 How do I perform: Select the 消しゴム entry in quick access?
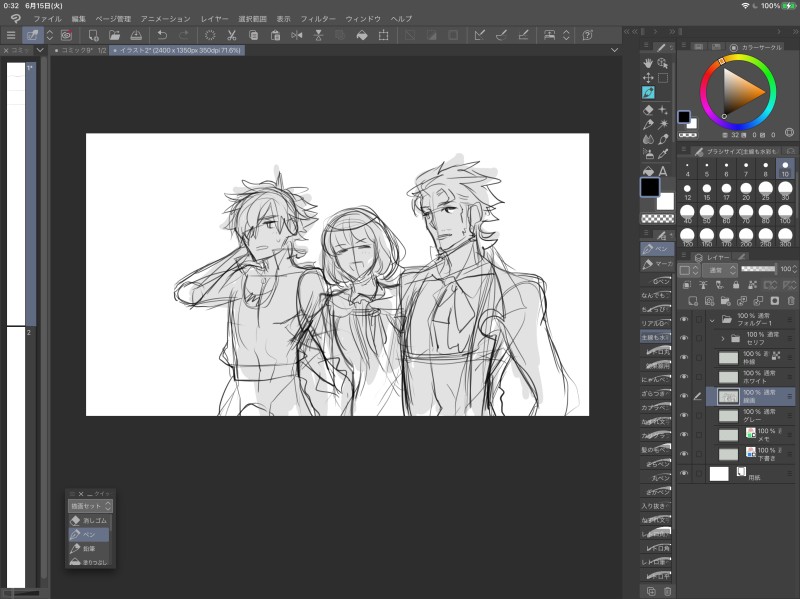click(x=89, y=521)
